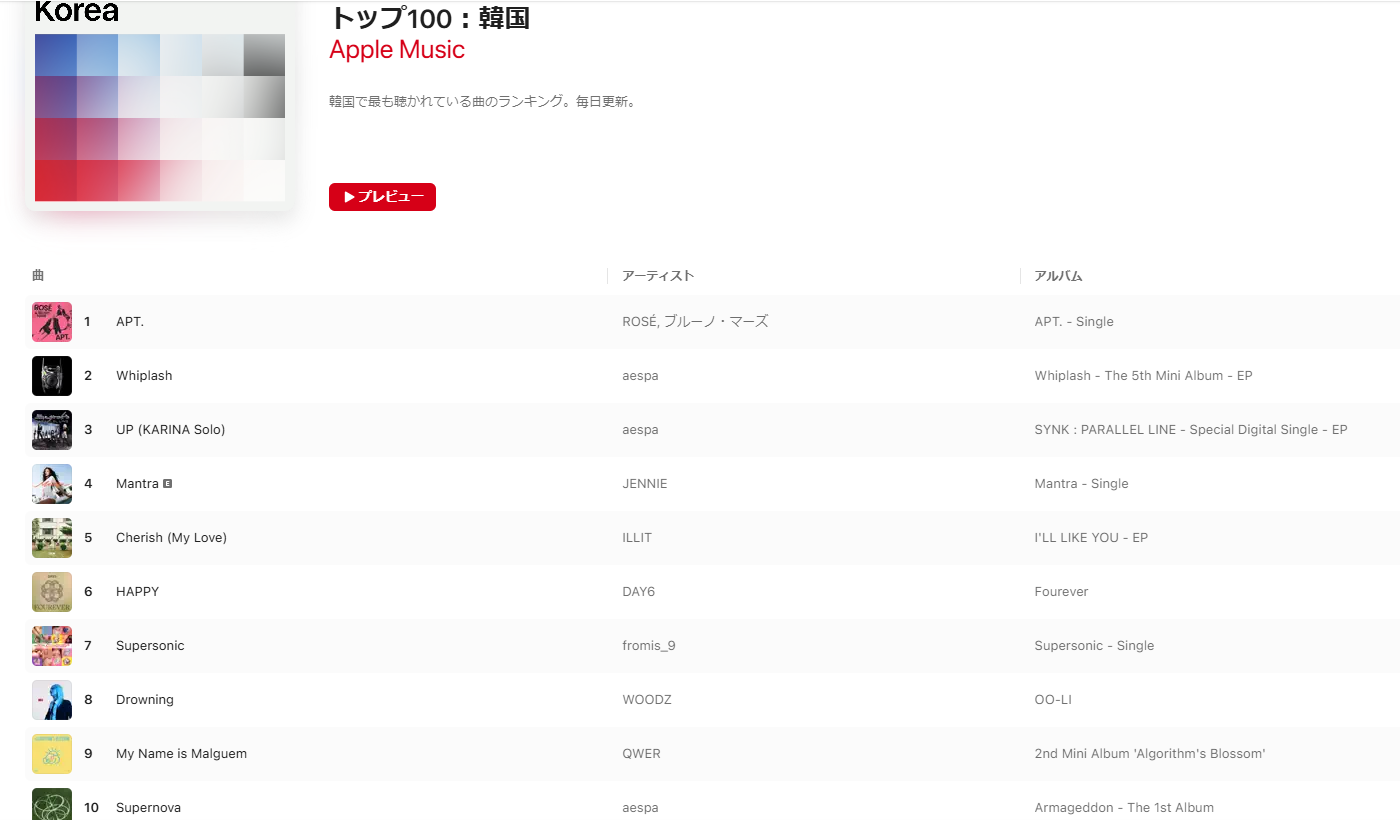The image size is (1400, 820).
Task: Click the 曲 column header
Action: tap(38, 276)
